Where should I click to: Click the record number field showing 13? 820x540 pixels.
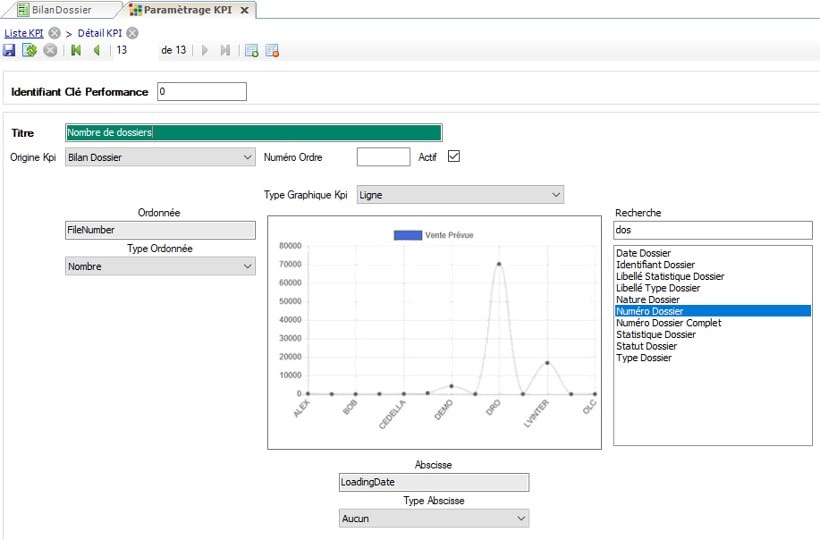coord(135,50)
